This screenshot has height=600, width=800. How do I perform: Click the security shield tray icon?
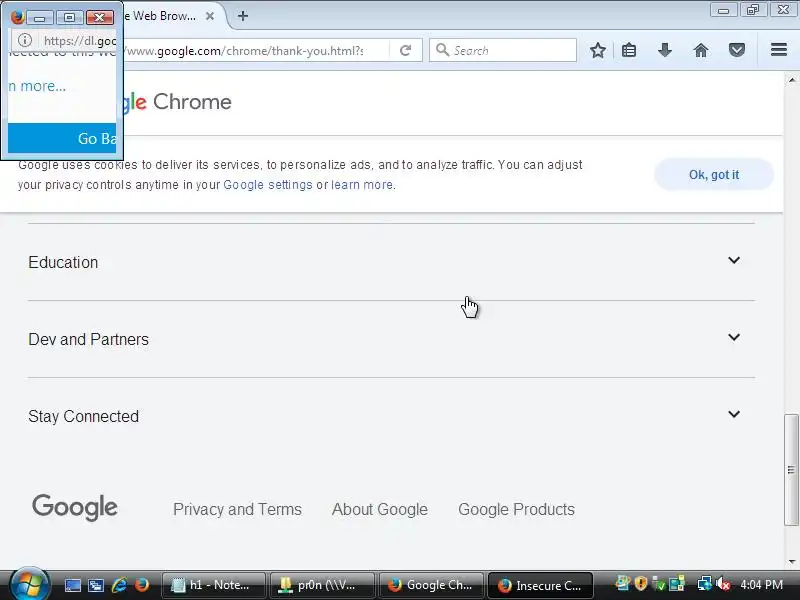pyautogui.click(x=640, y=584)
